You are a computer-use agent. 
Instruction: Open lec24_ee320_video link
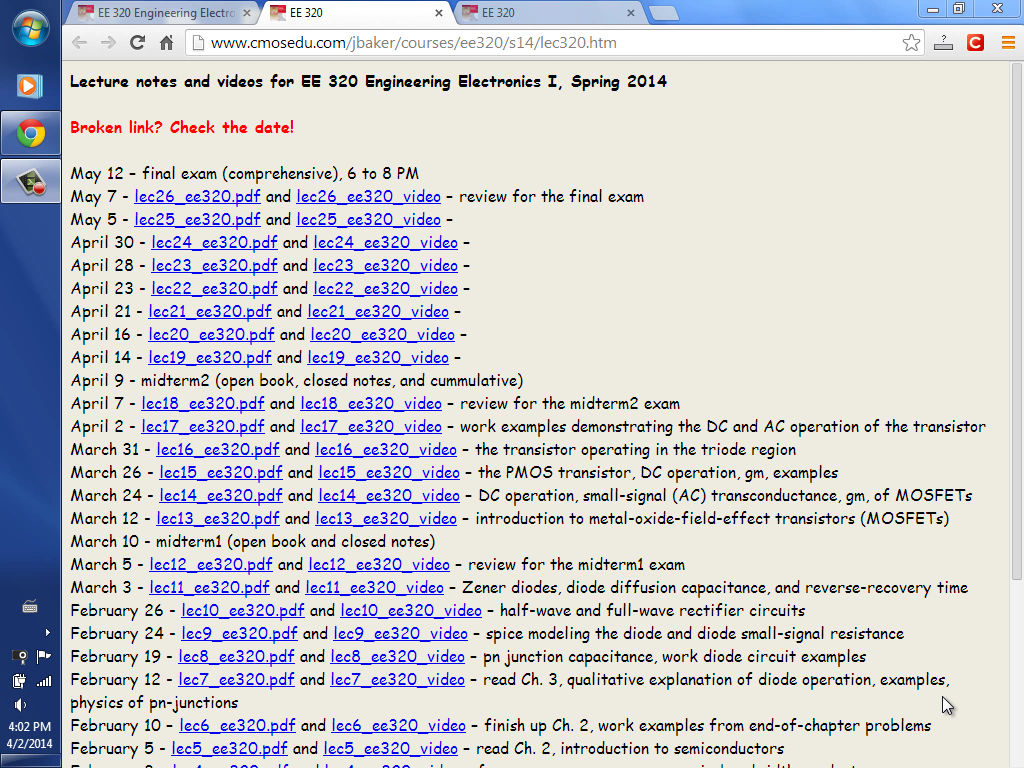coord(385,242)
